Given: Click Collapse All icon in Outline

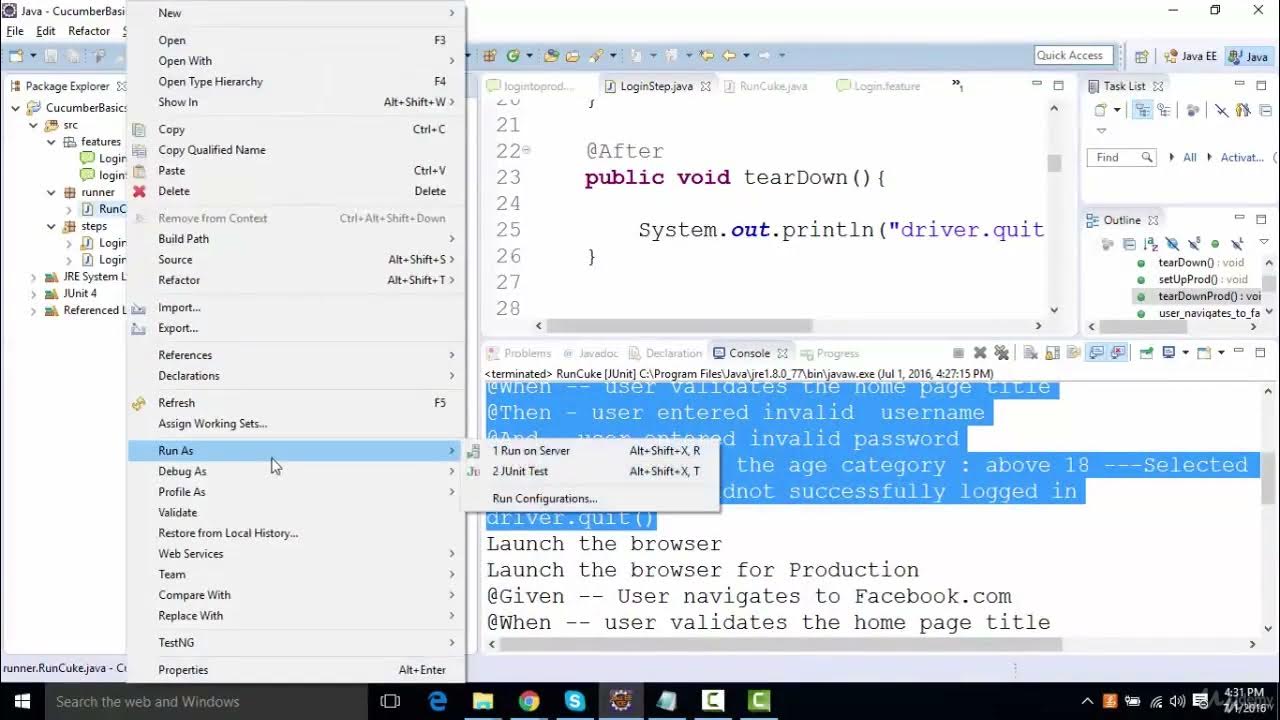Looking at the screenshot, I should pyautogui.click(x=1129, y=244).
